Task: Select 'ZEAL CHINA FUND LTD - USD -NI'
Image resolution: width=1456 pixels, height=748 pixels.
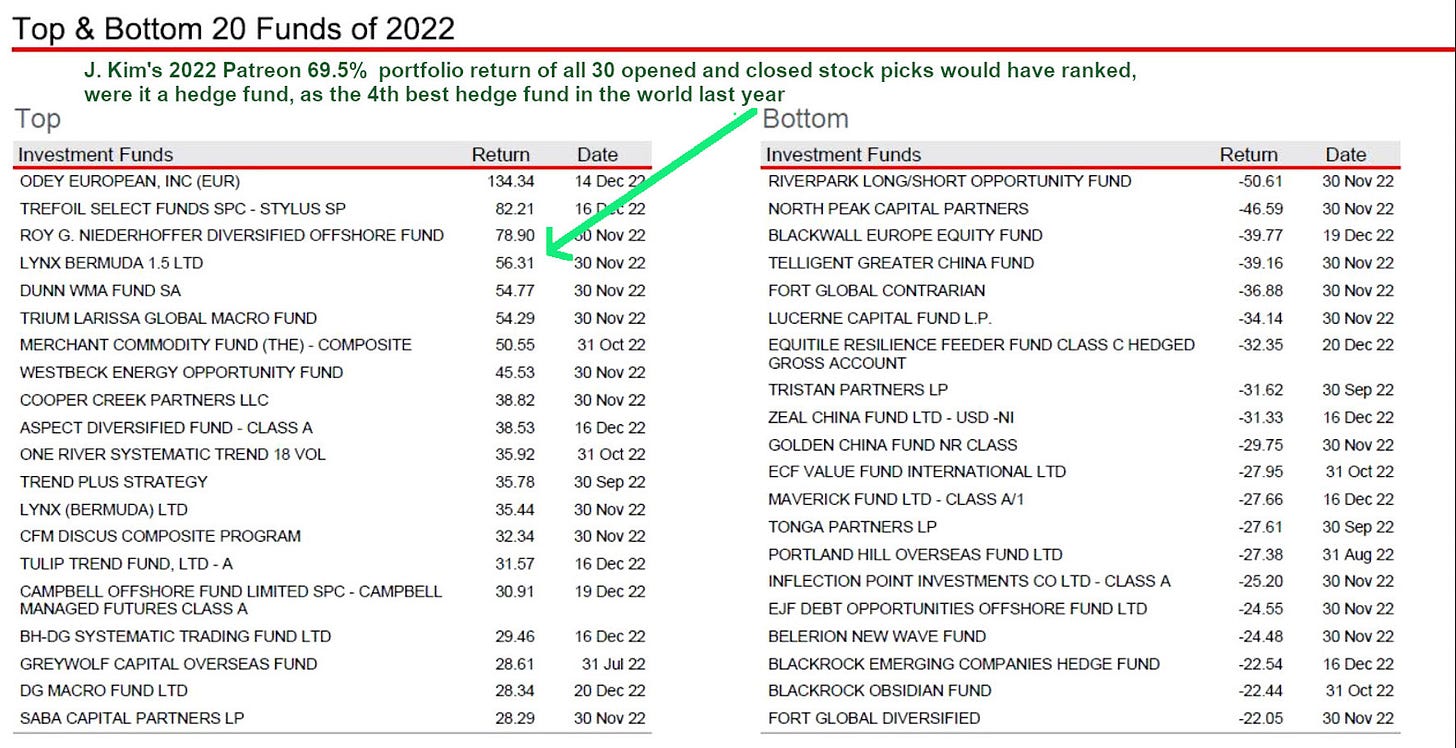Action: point(891,418)
